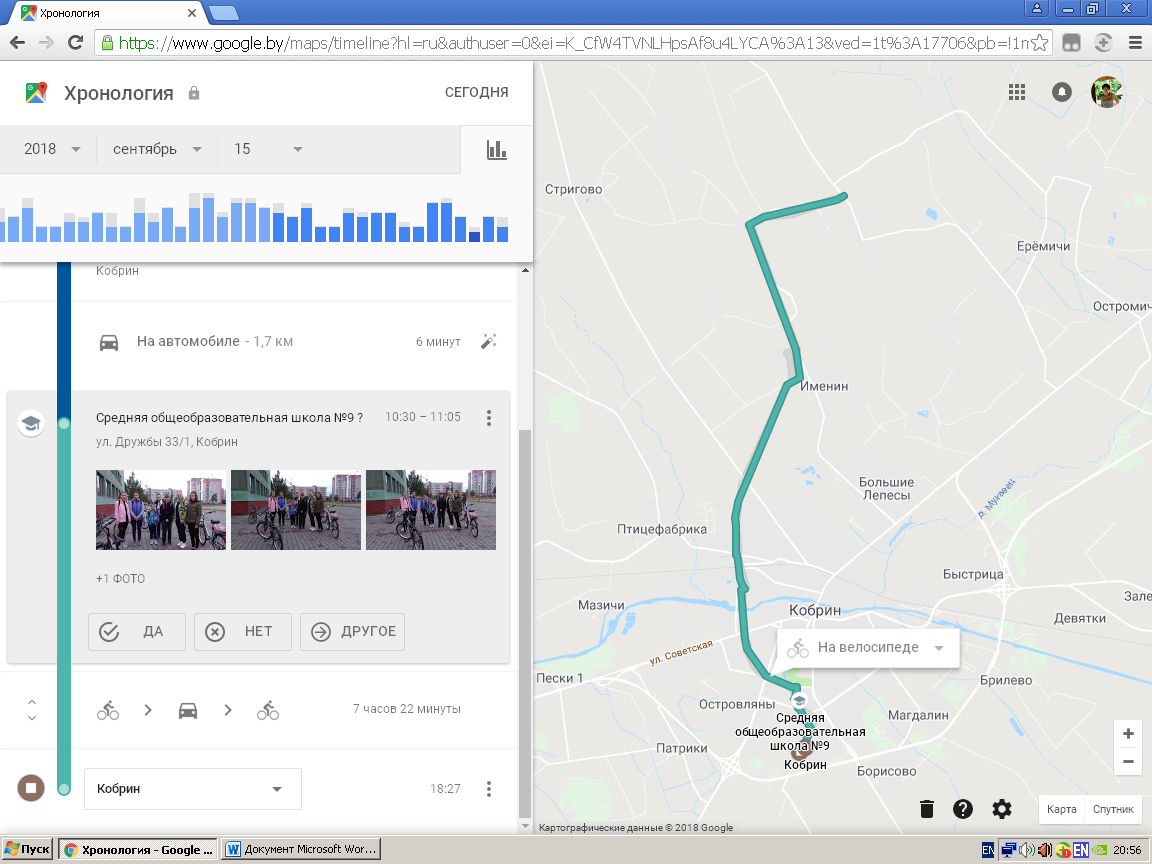Bookmark this page with the star

pos(1039,43)
